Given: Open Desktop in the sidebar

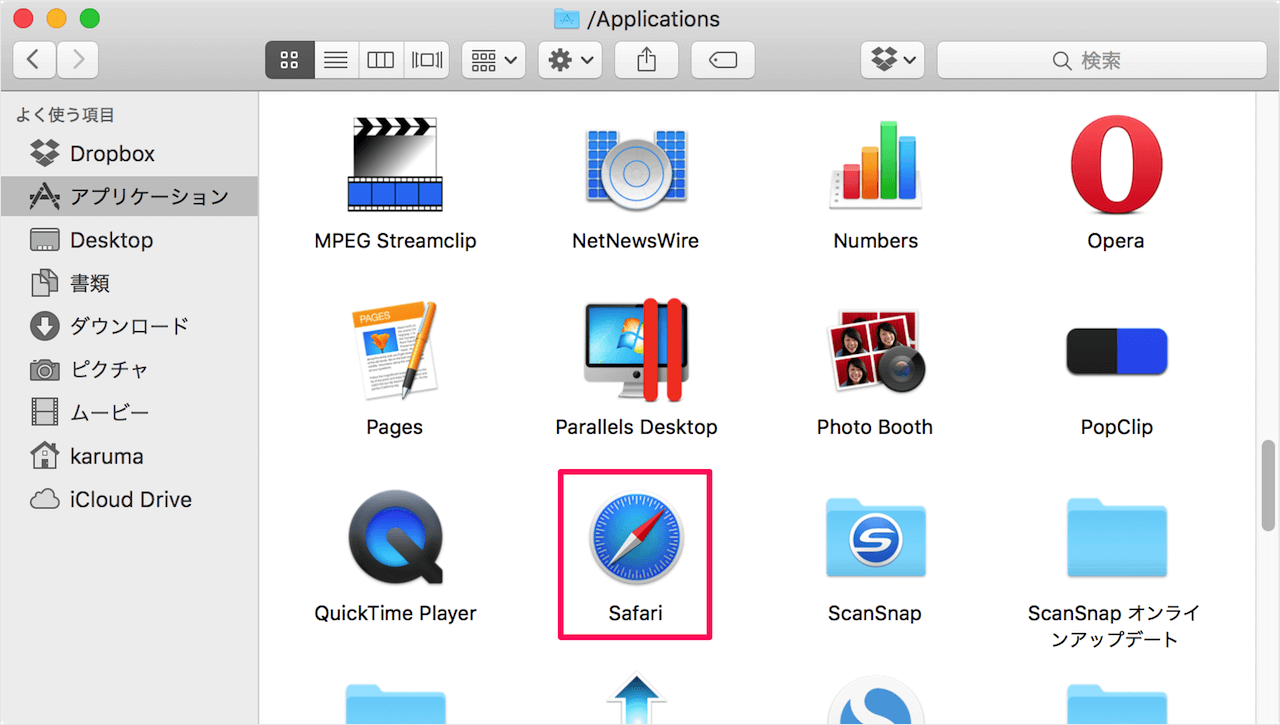Looking at the screenshot, I should tap(129, 240).
